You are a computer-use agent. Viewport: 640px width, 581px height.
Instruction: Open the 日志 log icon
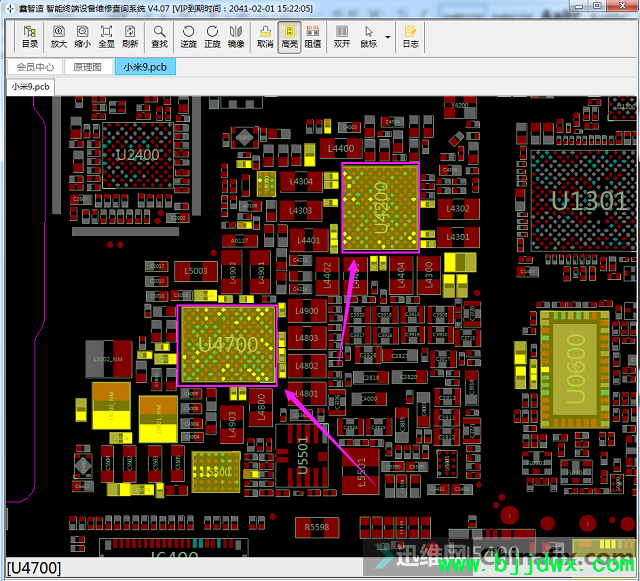tap(410, 37)
